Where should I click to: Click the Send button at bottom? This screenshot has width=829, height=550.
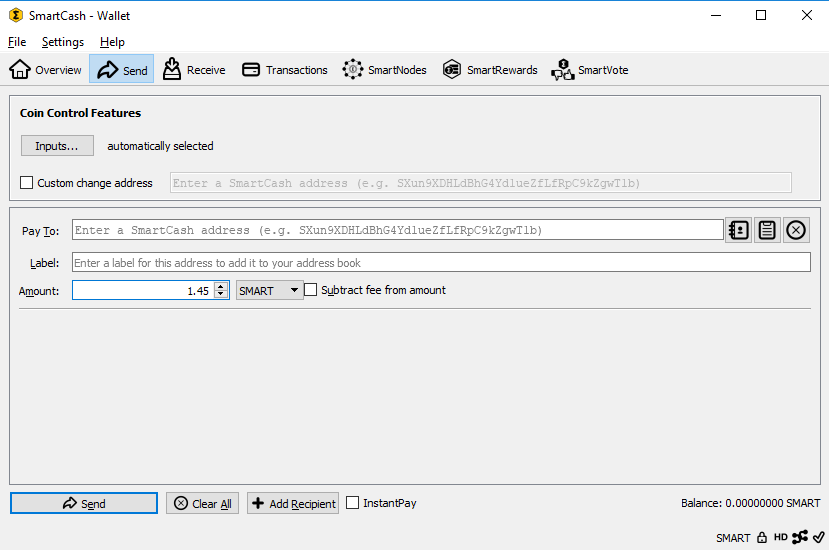[84, 503]
